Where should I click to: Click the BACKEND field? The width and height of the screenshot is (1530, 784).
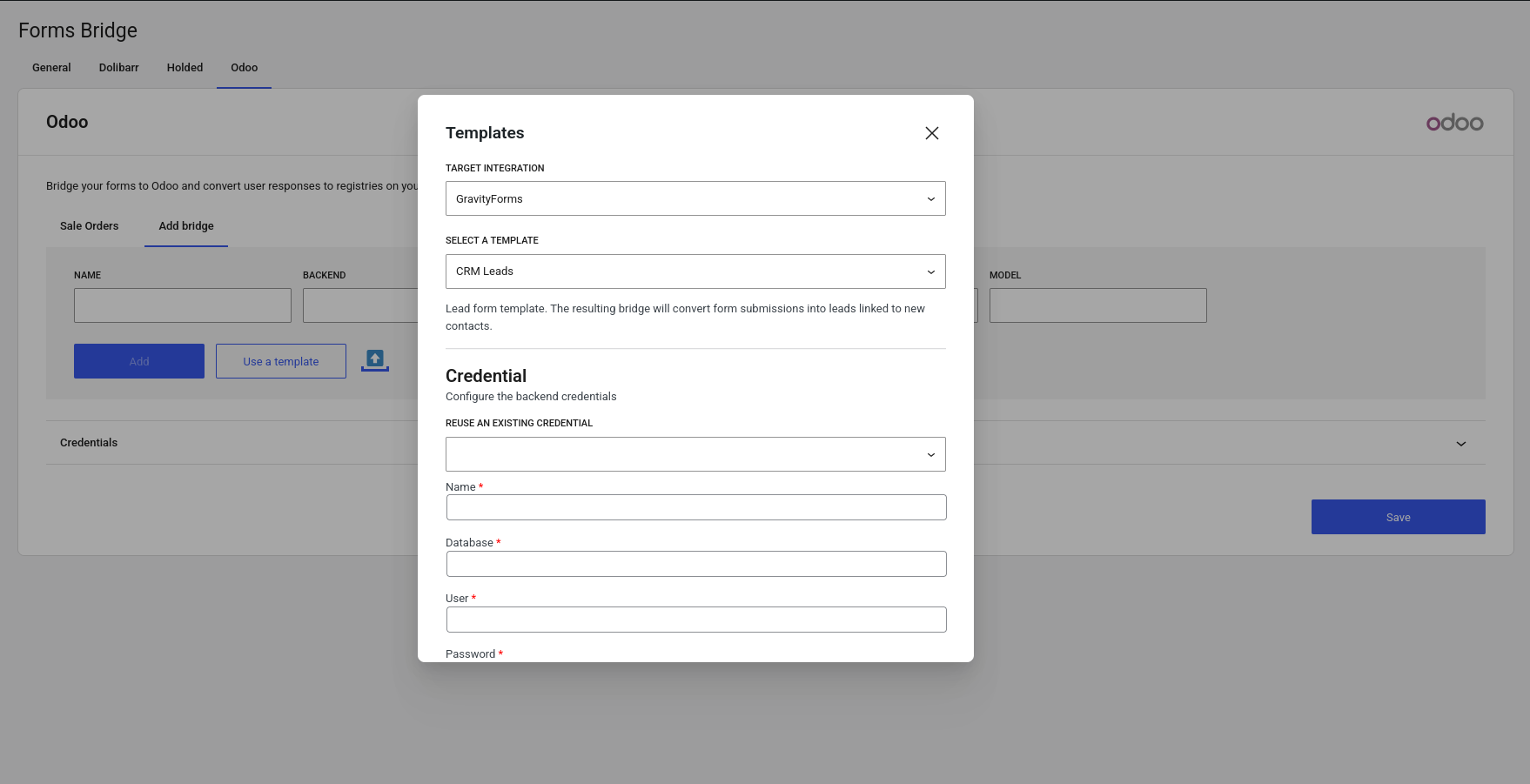pyautogui.click(x=360, y=305)
